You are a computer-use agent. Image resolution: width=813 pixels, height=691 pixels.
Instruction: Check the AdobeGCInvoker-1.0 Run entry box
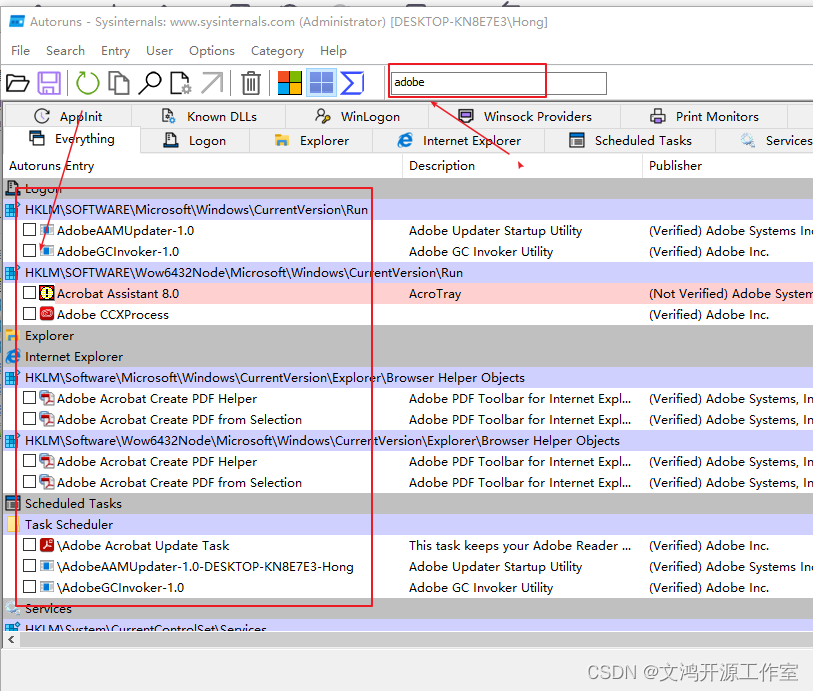[x=30, y=251]
